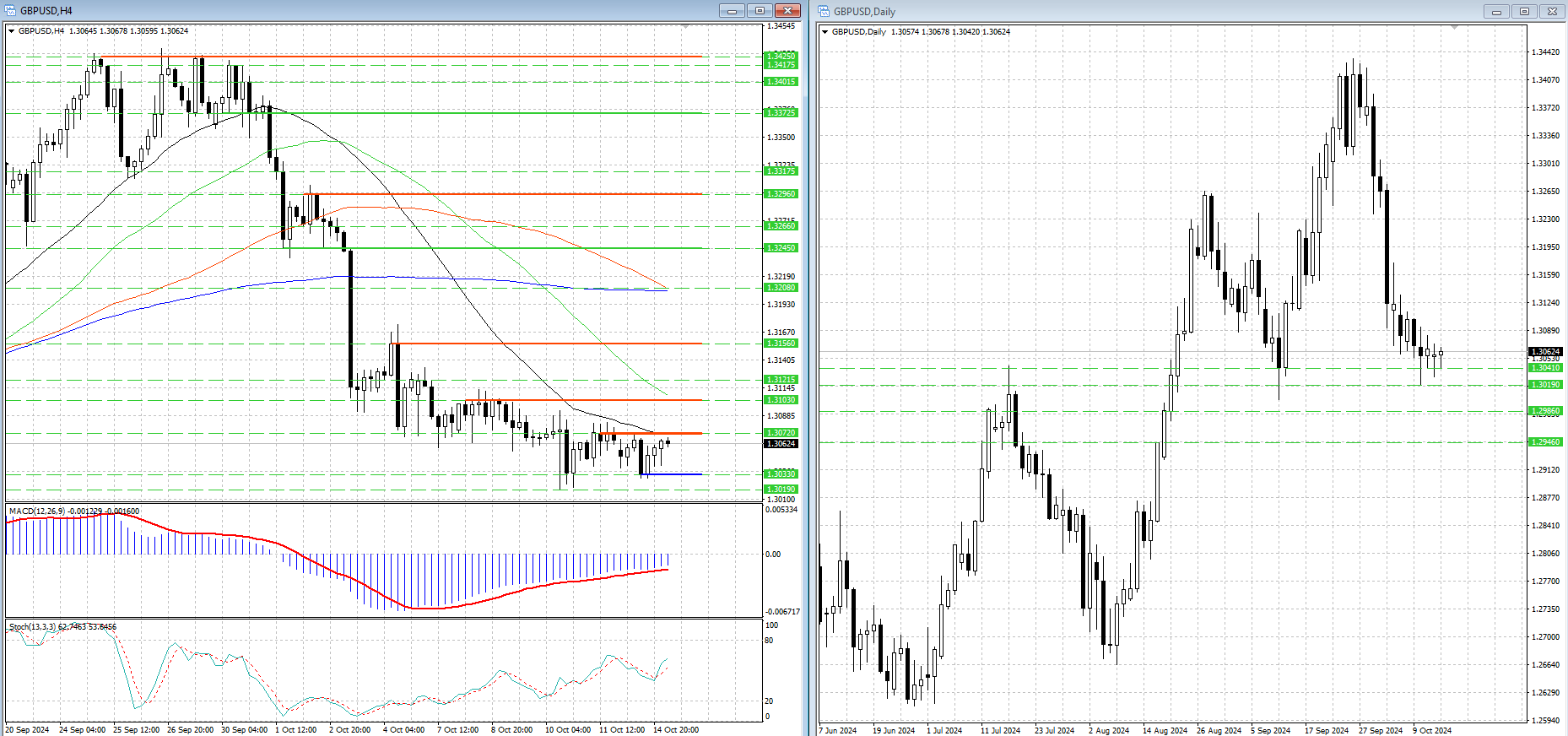This screenshot has width=1568, height=736.
Task: Click the 17 Sep 2024 date label
Action: coord(1327,731)
